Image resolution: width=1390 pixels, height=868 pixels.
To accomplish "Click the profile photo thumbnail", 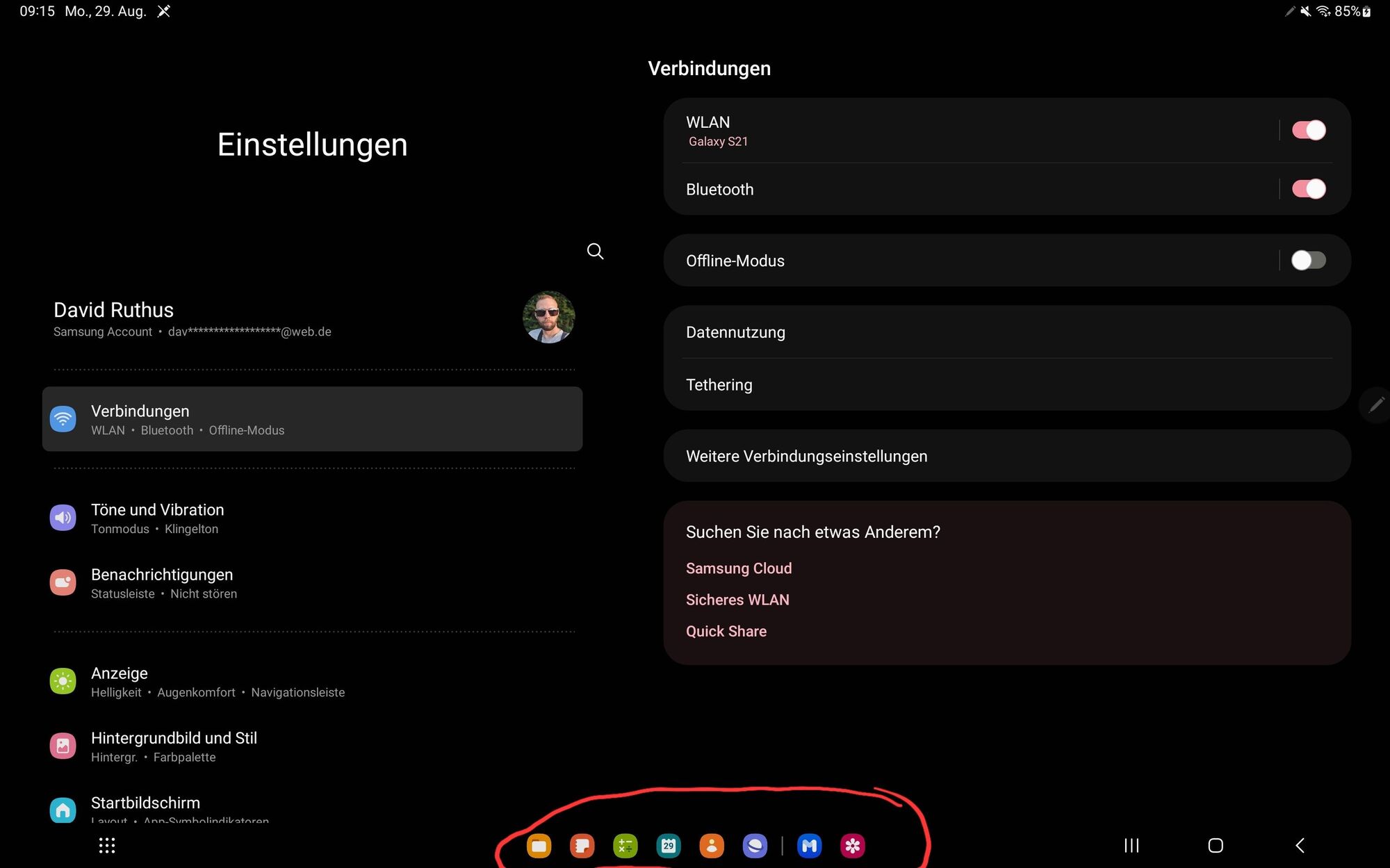I will 548,317.
